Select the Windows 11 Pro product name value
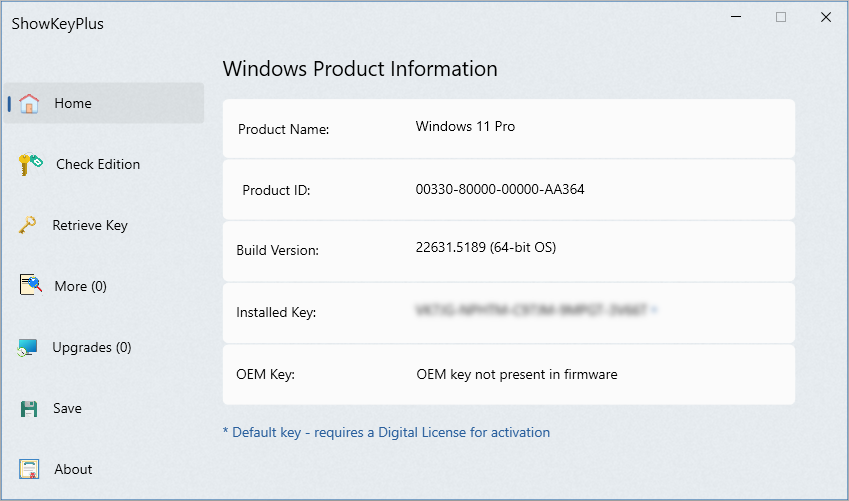Screen dimensions: 849x501 [465, 126]
